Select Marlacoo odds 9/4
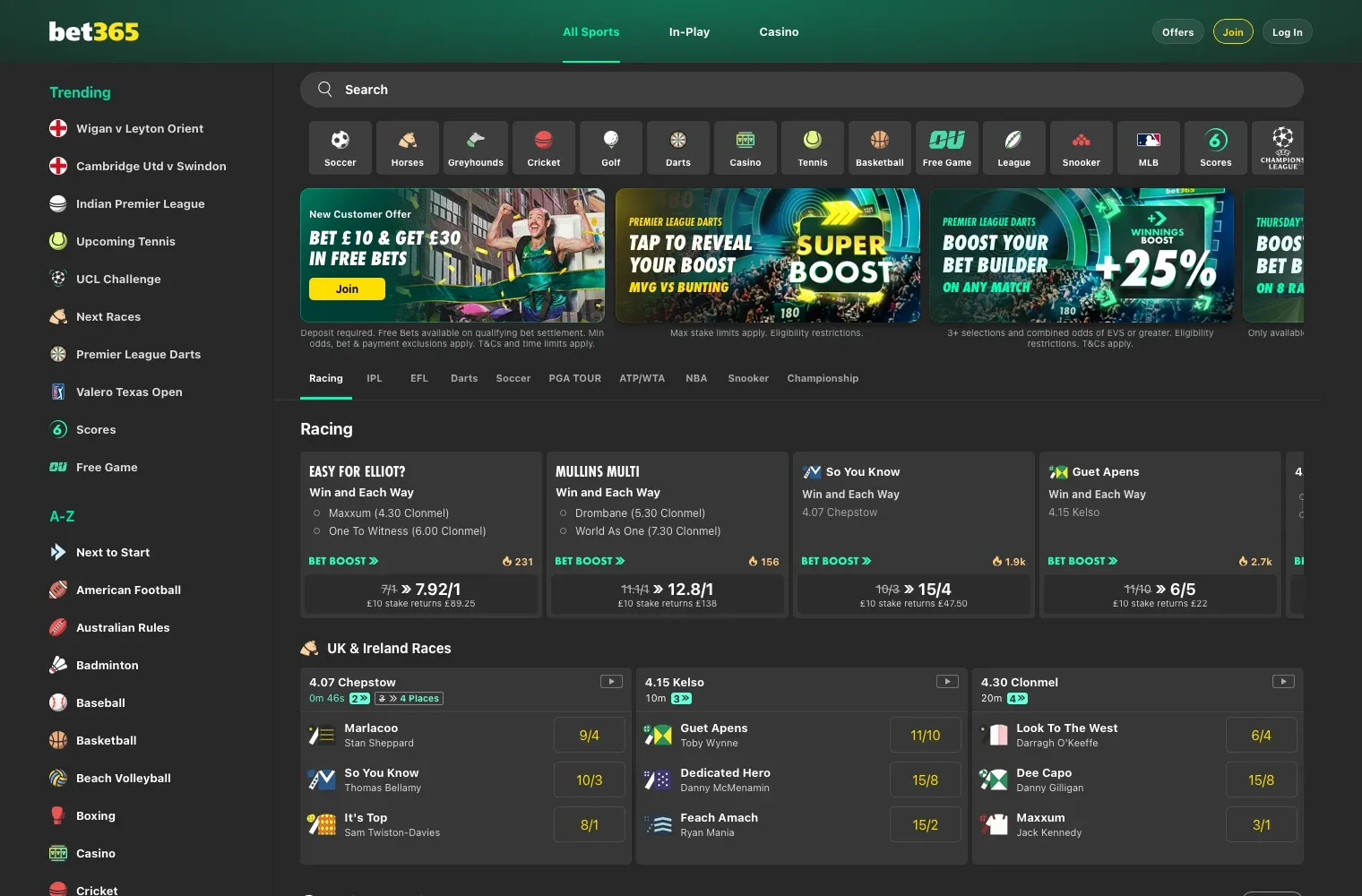Screen dimensions: 1362x896 tap(590, 735)
